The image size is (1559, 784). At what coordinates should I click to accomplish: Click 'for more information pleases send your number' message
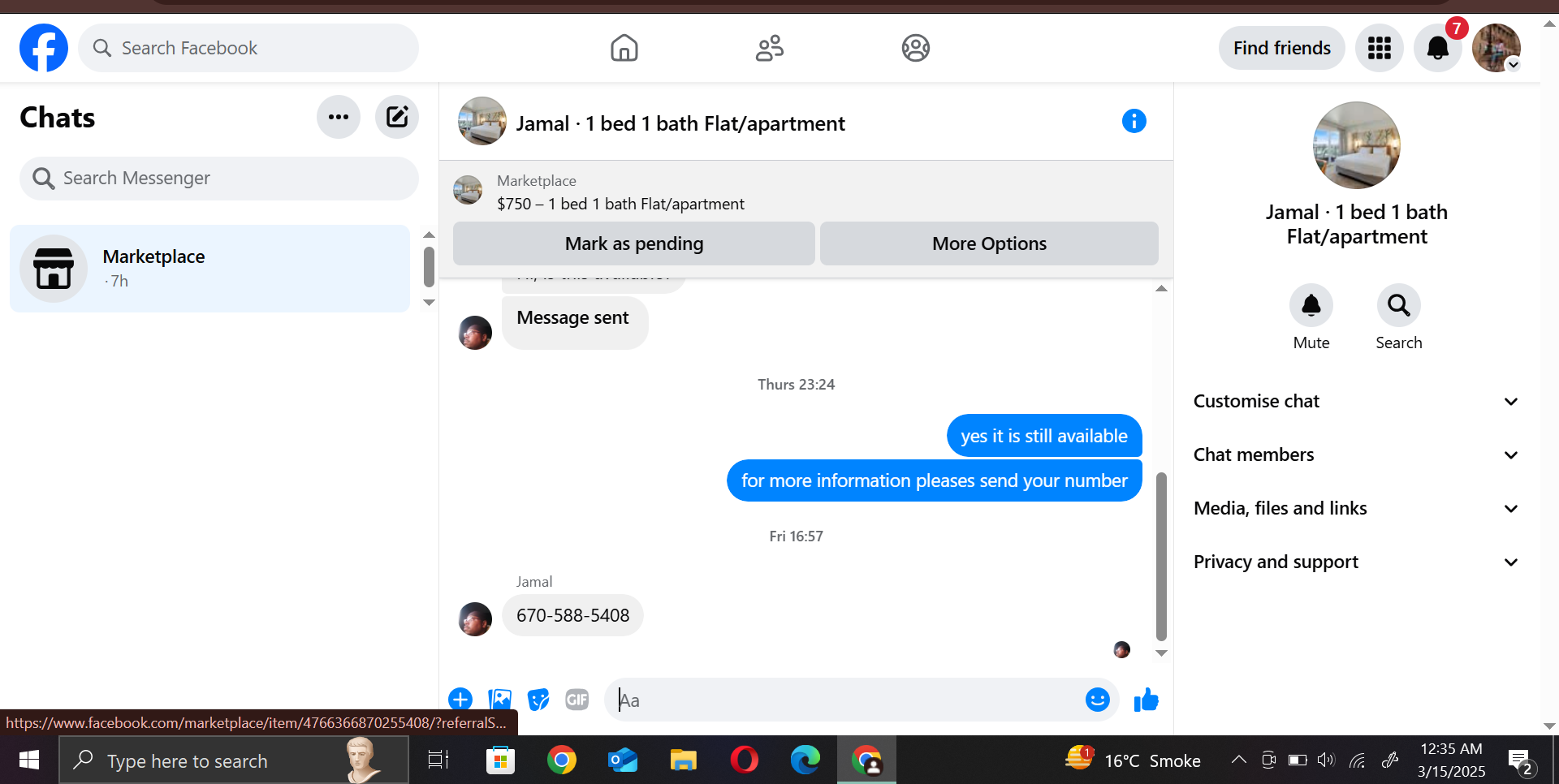click(934, 480)
